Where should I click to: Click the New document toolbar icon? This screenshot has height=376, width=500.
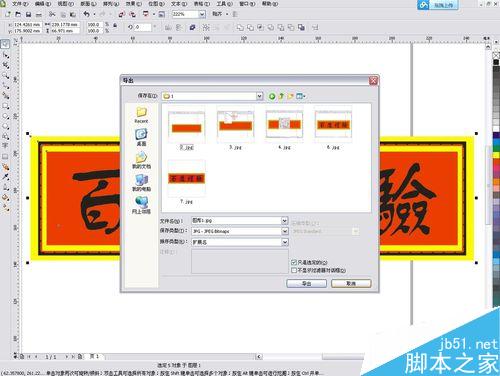(8, 14)
